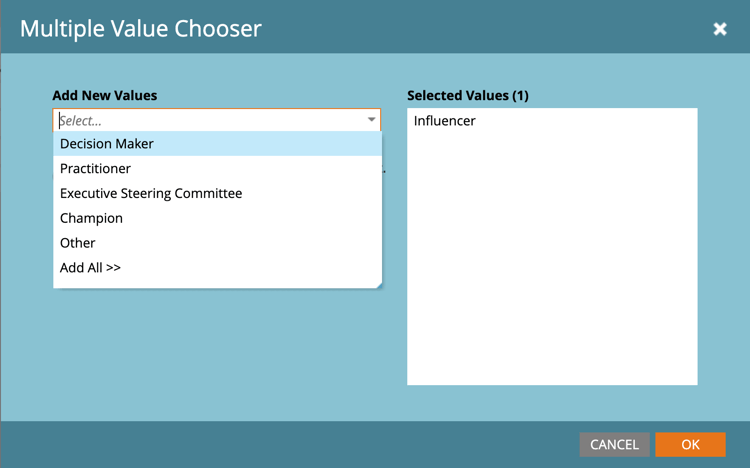
Task: Choose Decision Maker from the list
Action: [107, 144]
